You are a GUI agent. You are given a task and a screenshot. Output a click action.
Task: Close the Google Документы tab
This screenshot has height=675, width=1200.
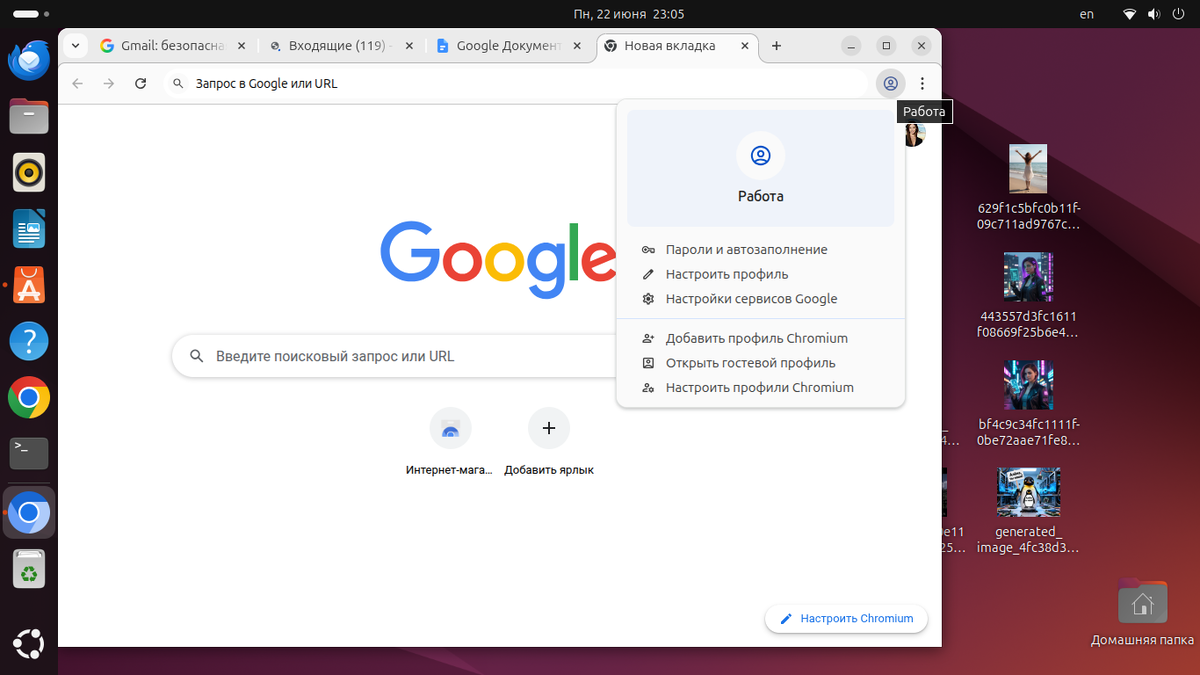tap(577, 46)
